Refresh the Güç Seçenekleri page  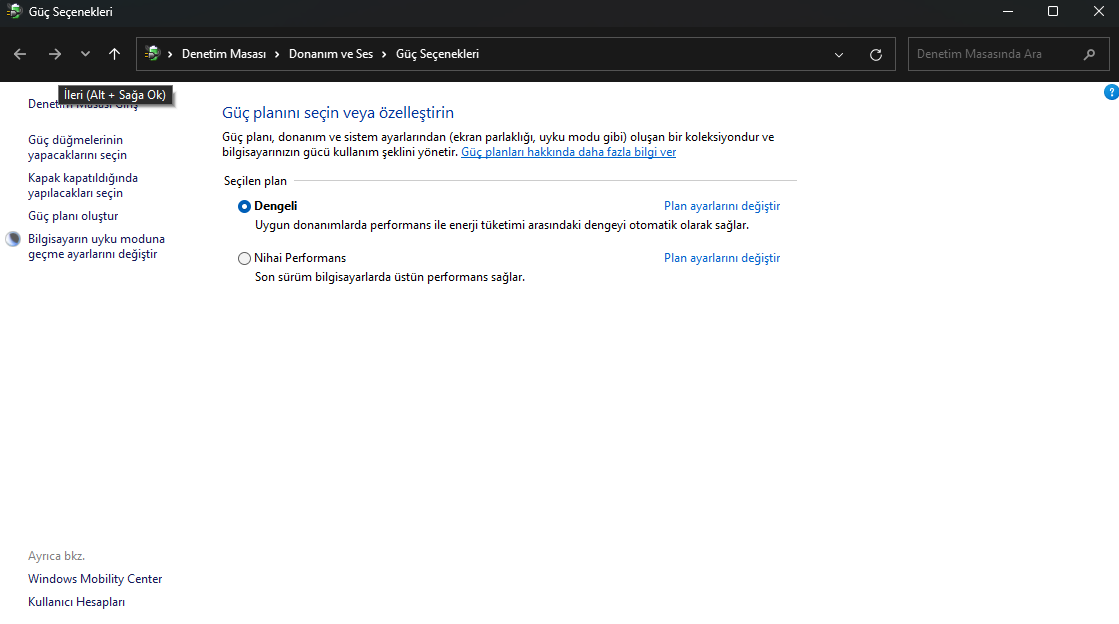tap(876, 54)
